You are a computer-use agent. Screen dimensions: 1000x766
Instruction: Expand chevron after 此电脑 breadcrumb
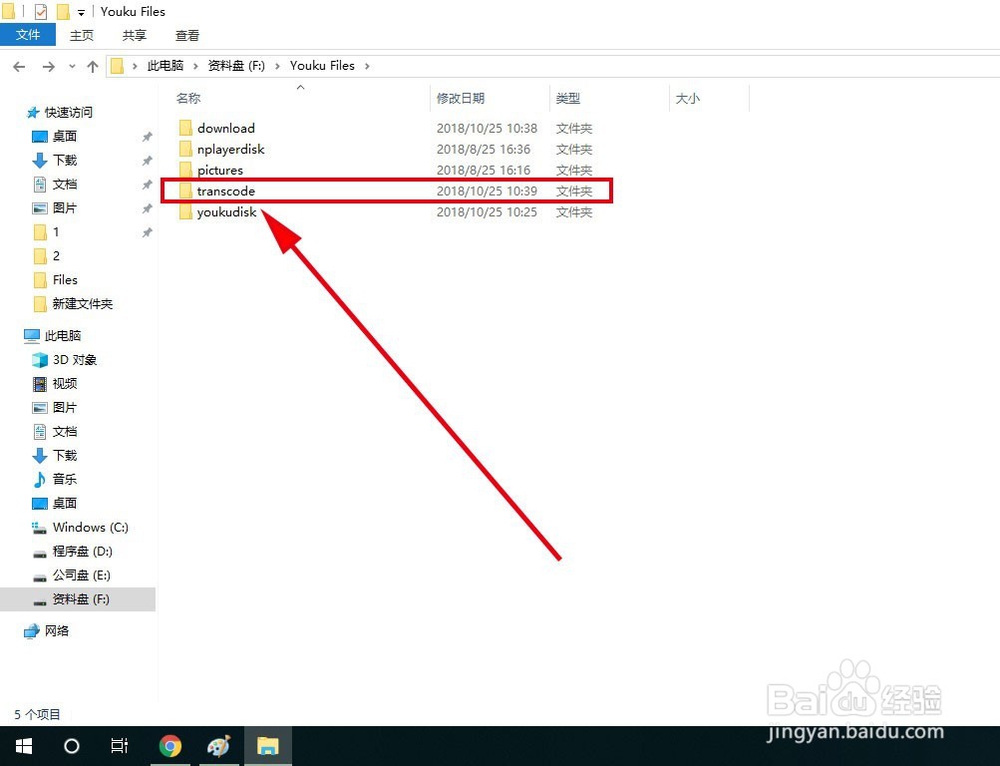tap(195, 66)
